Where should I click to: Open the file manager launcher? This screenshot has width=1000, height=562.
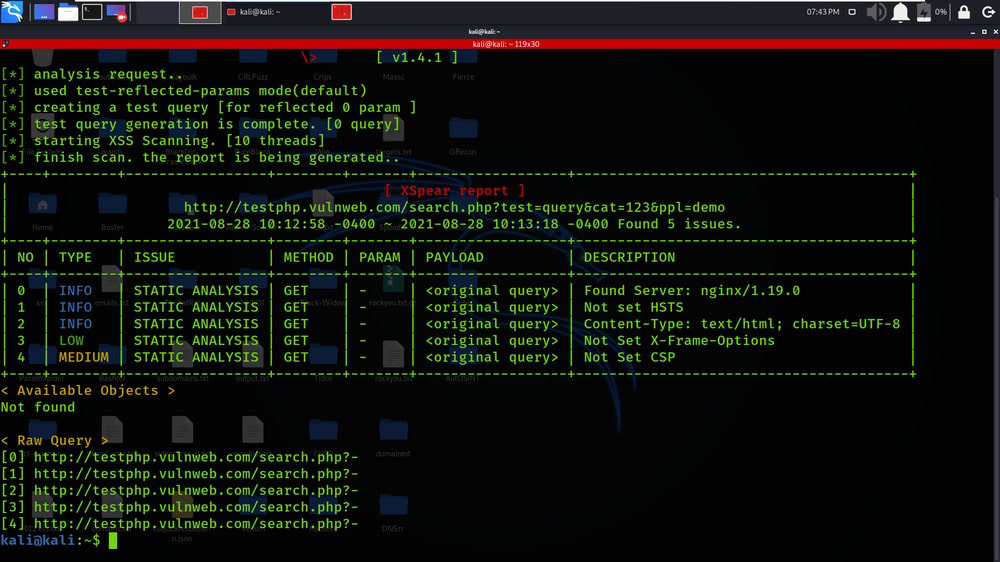[68, 12]
